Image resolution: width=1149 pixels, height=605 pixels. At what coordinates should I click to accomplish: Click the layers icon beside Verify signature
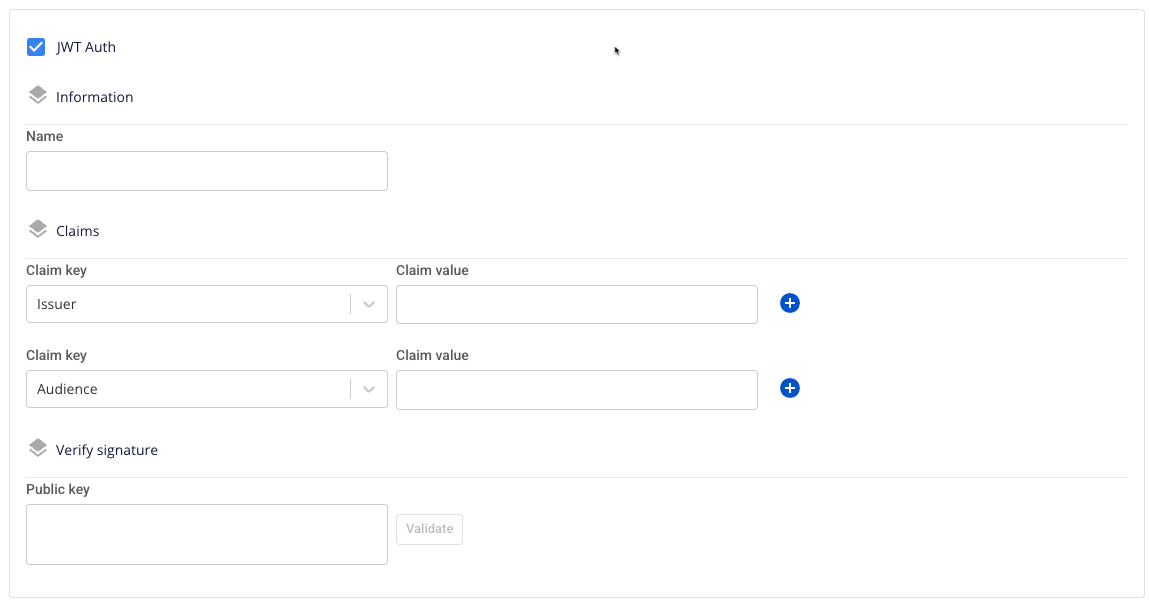(x=38, y=448)
